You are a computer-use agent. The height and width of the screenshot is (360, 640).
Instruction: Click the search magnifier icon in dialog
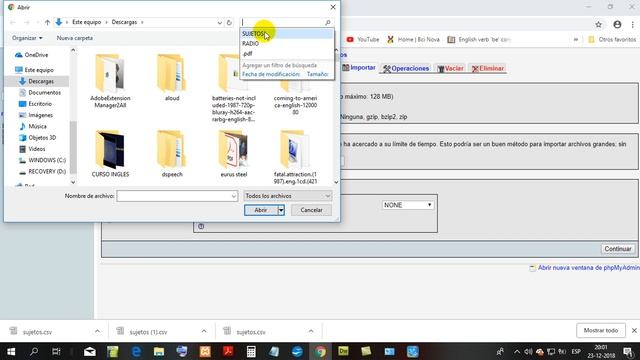(327, 22)
